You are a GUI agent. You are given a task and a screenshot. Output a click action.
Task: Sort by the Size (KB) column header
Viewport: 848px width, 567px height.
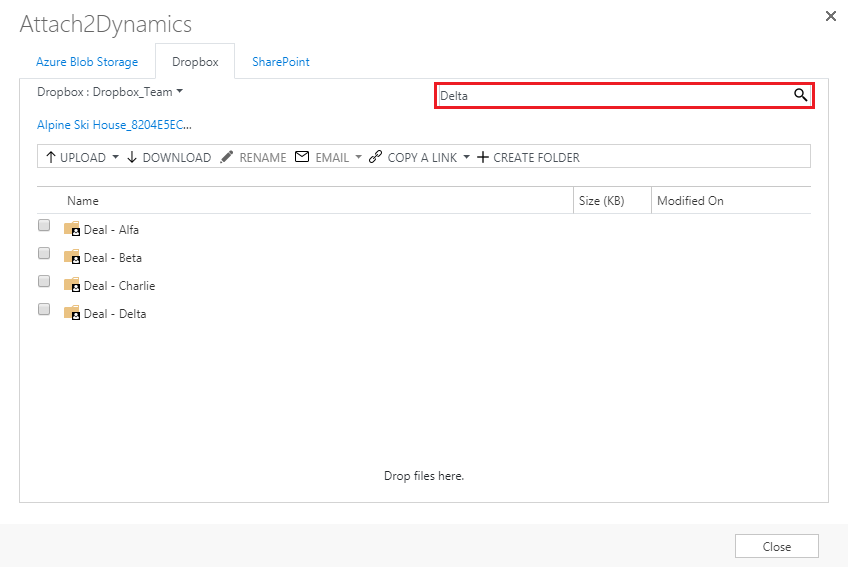(x=601, y=201)
